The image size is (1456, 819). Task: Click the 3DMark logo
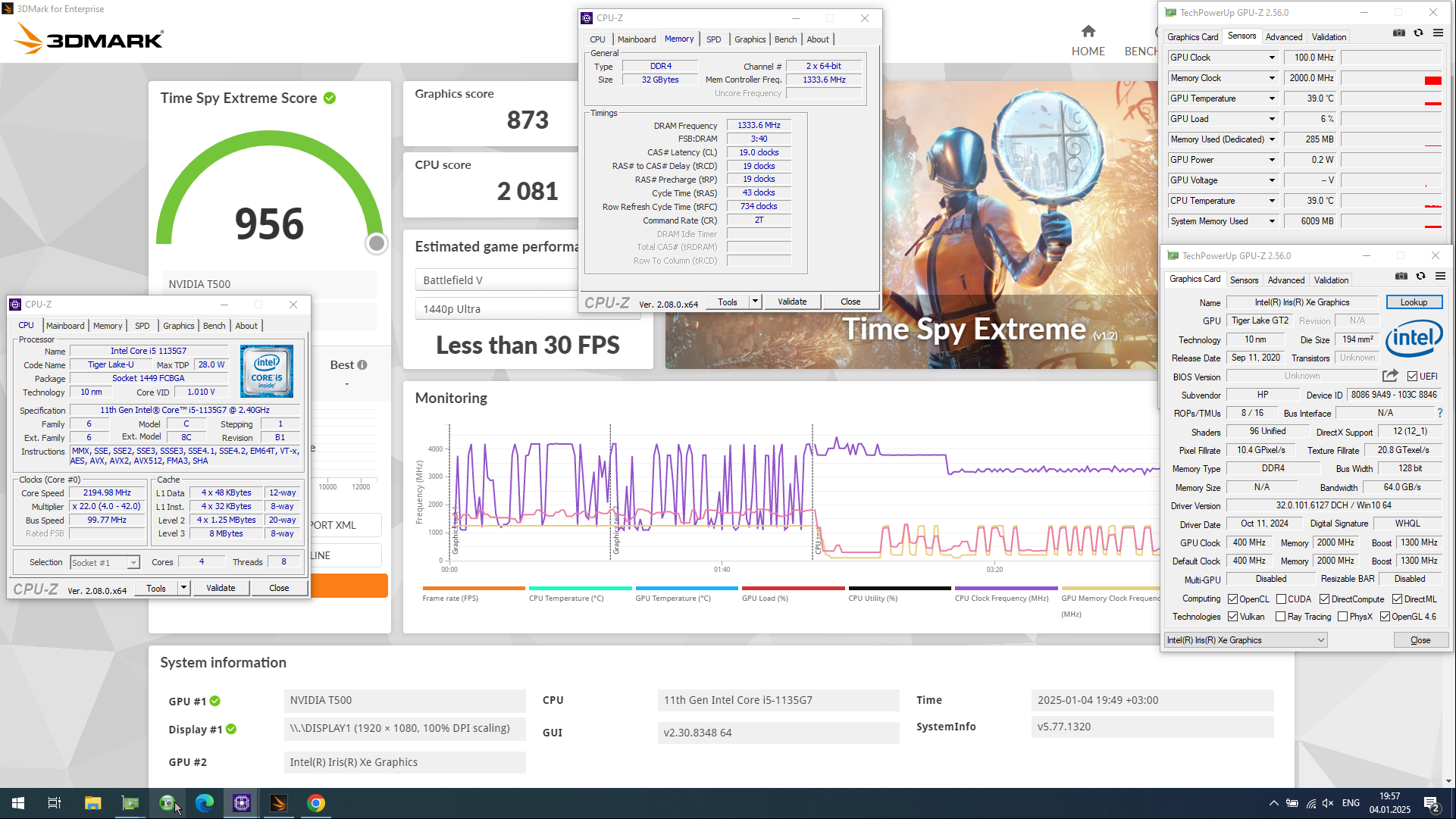89,38
